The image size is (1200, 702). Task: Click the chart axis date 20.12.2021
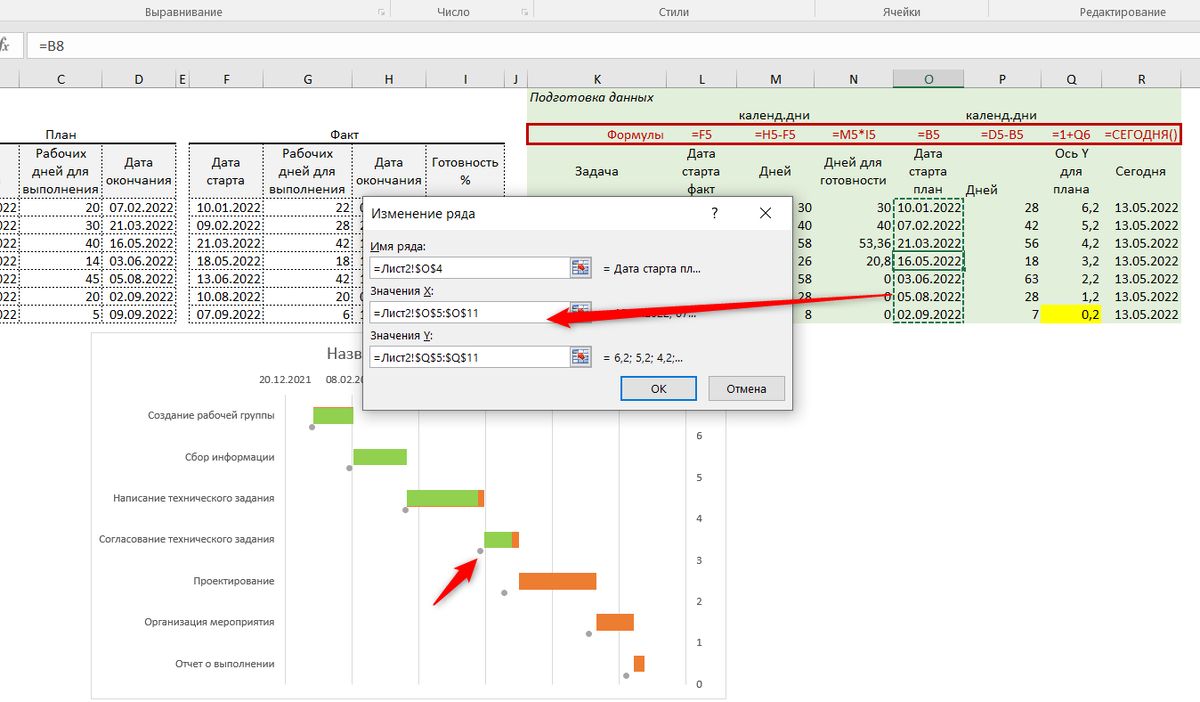(285, 380)
